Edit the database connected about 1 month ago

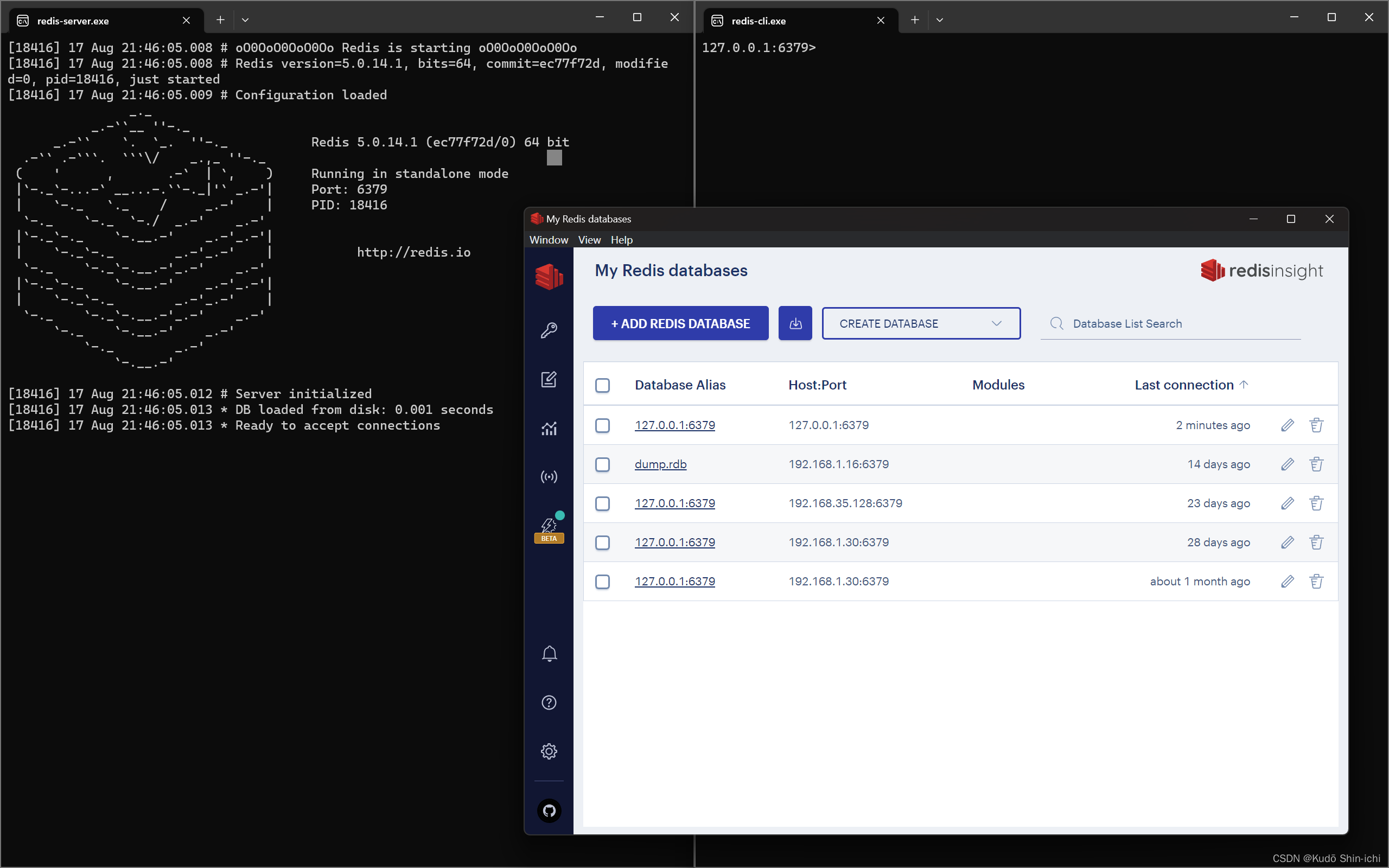[x=1288, y=582]
